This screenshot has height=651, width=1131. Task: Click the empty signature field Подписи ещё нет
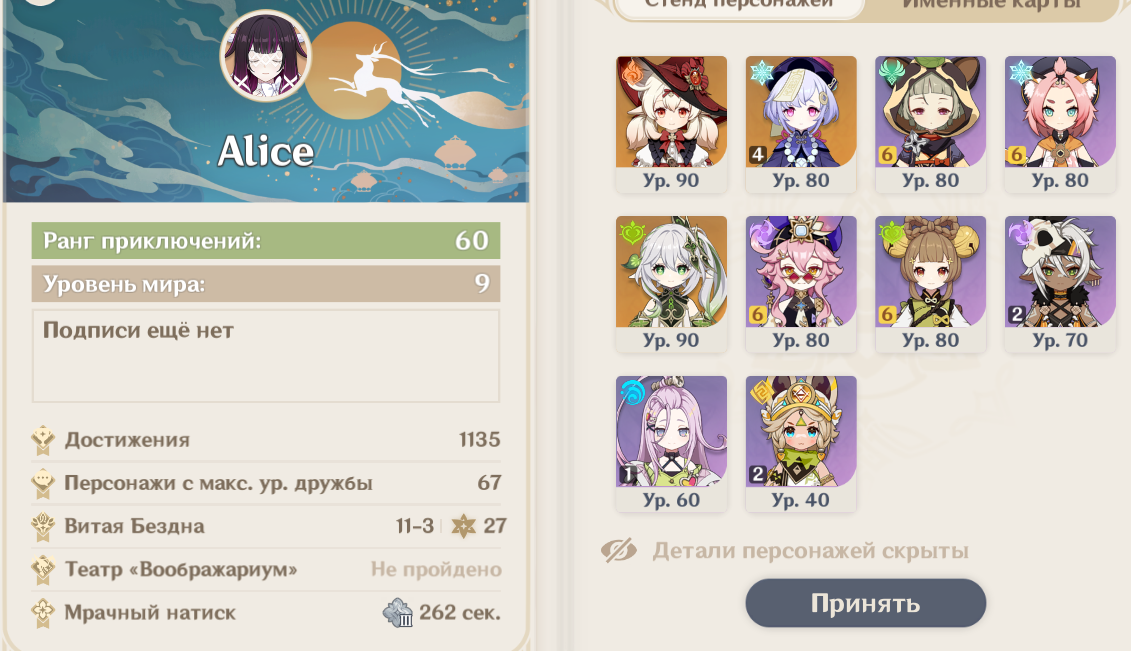[265, 356]
